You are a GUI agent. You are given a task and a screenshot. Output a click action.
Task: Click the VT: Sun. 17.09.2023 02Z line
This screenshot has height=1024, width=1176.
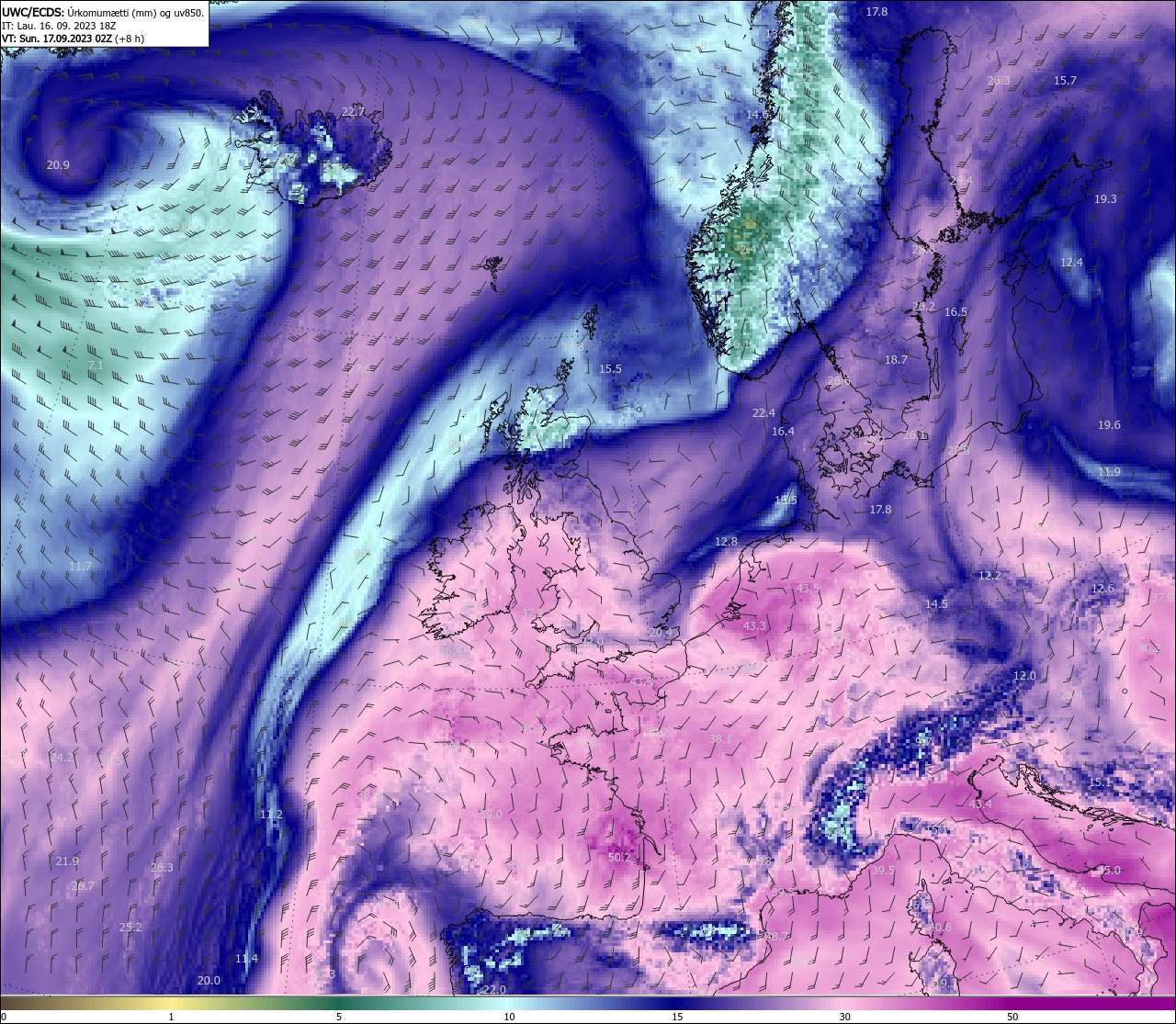coord(73,39)
